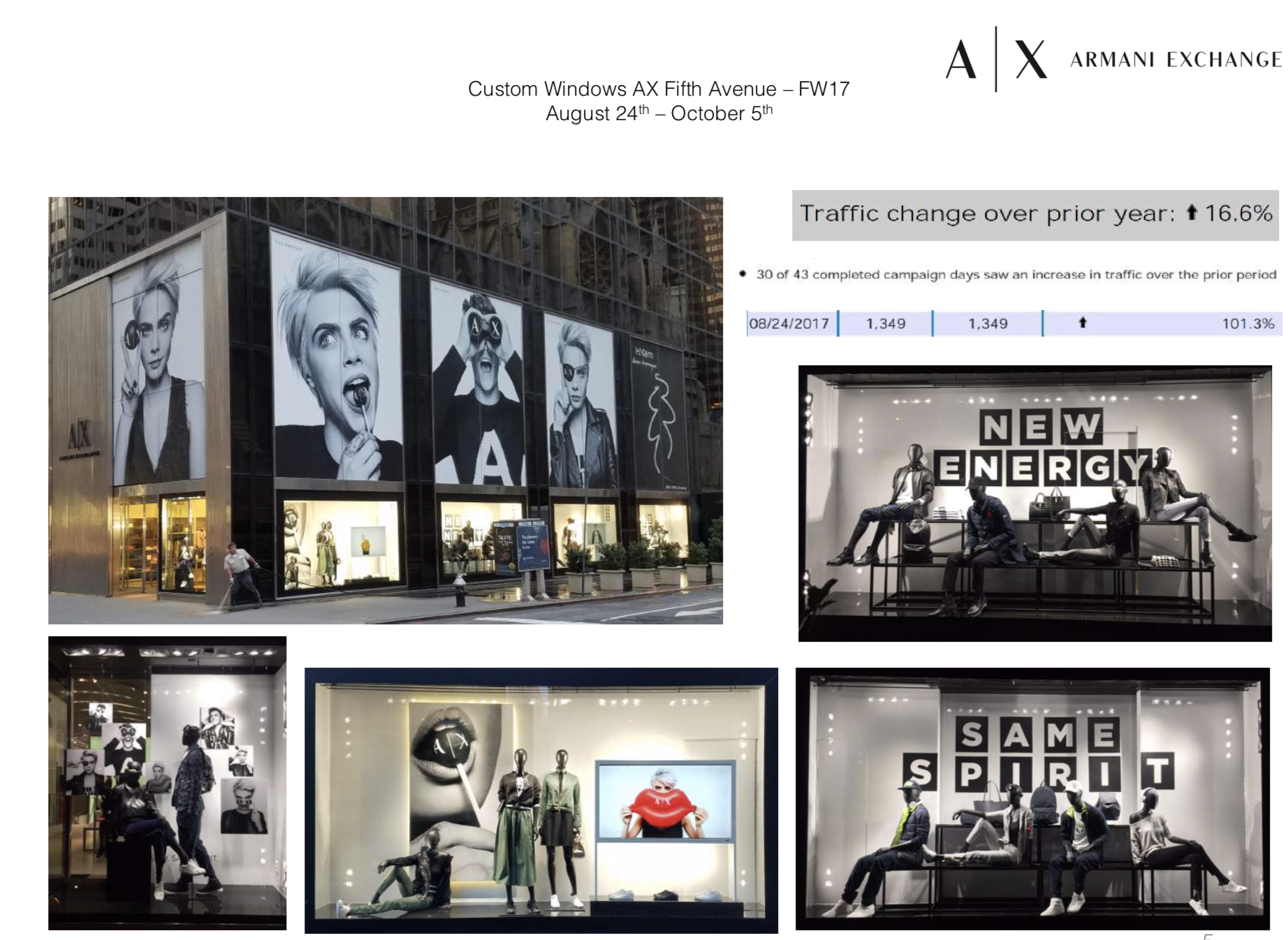Click the second 1,349 table cell
This screenshot has height=940, width=1288.
(x=988, y=323)
